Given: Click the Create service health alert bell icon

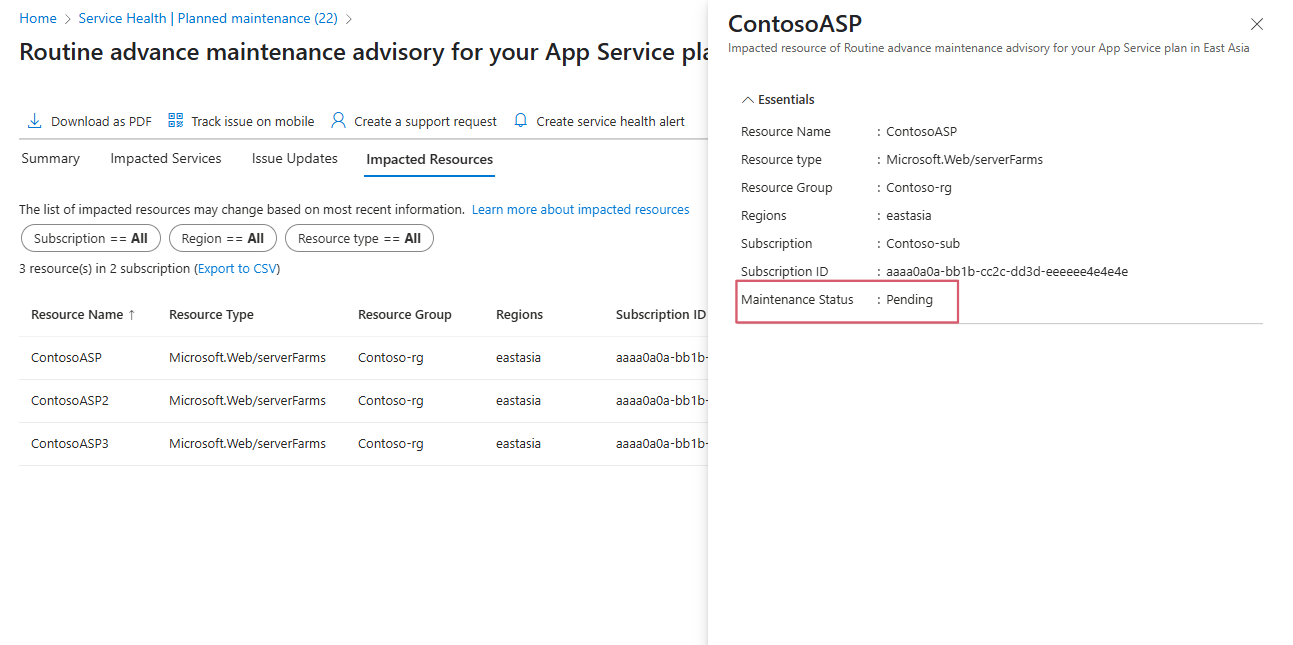Looking at the screenshot, I should pos(520,121).
